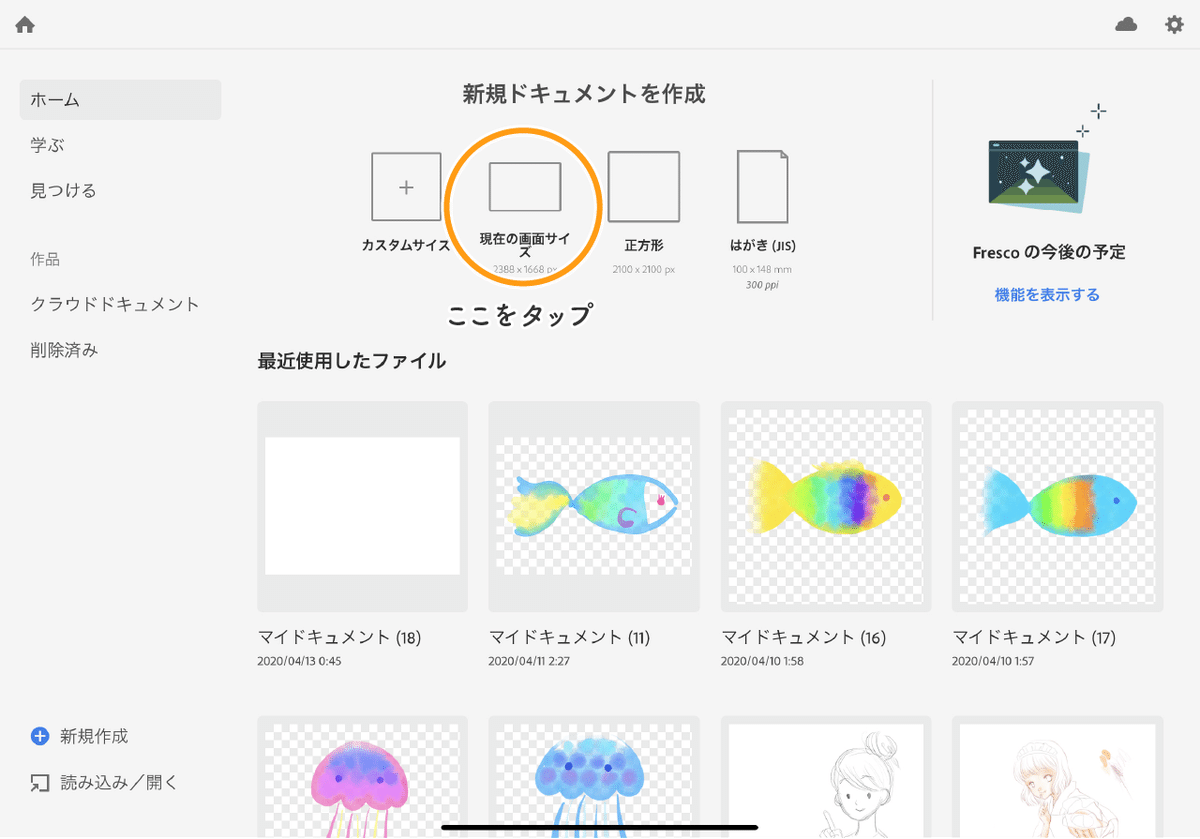Image resolution: width=1200 pixels, height=839 pixels.
Task: Create custom size document (カスタムサイズ) icon
Action: point(406,187)
